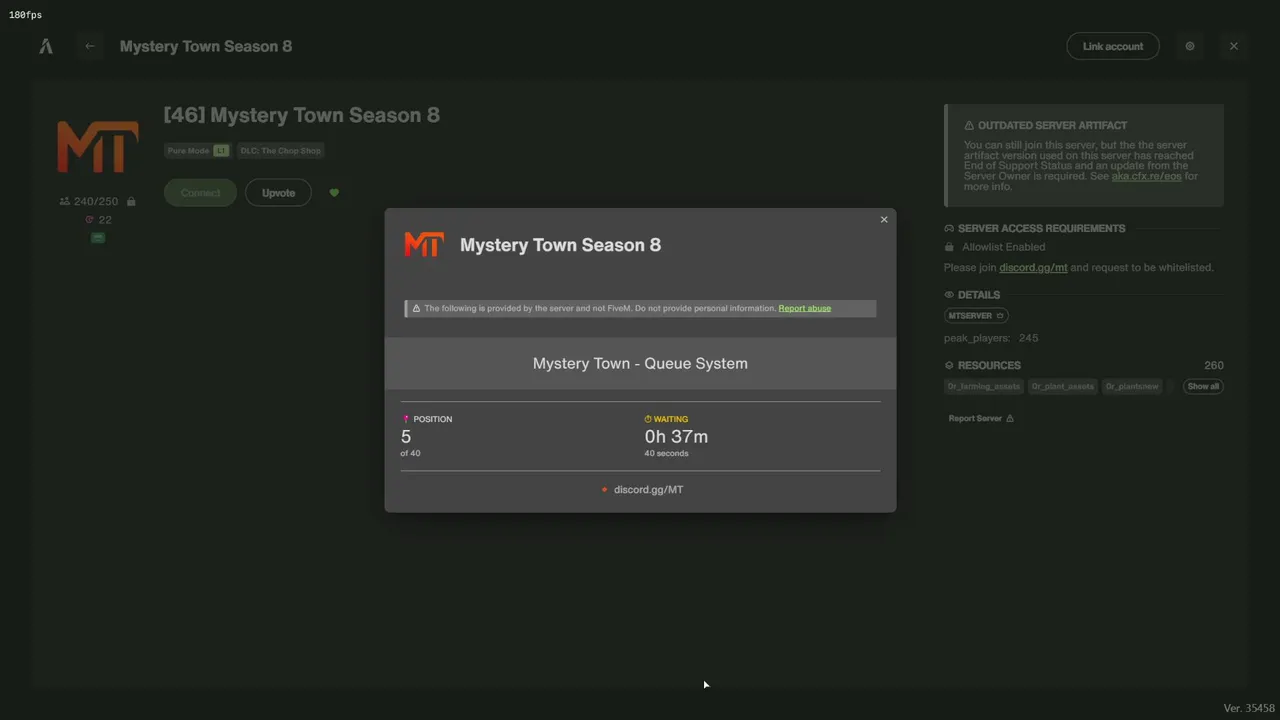Go back with the header arrow
This screenshot has width=1280, height=720.
pos(90,46)
